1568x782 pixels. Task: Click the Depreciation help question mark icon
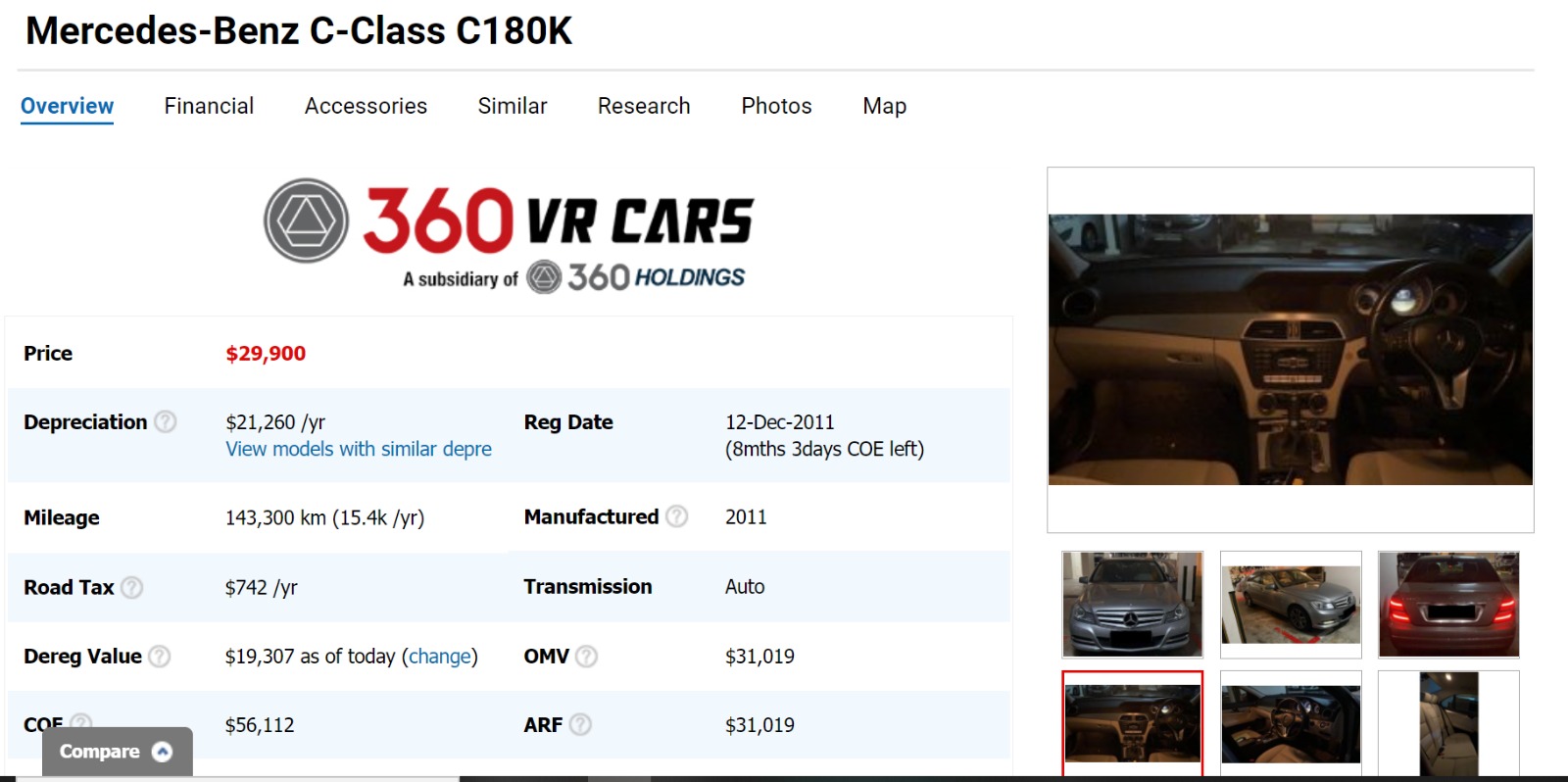[x=166, y=422]
